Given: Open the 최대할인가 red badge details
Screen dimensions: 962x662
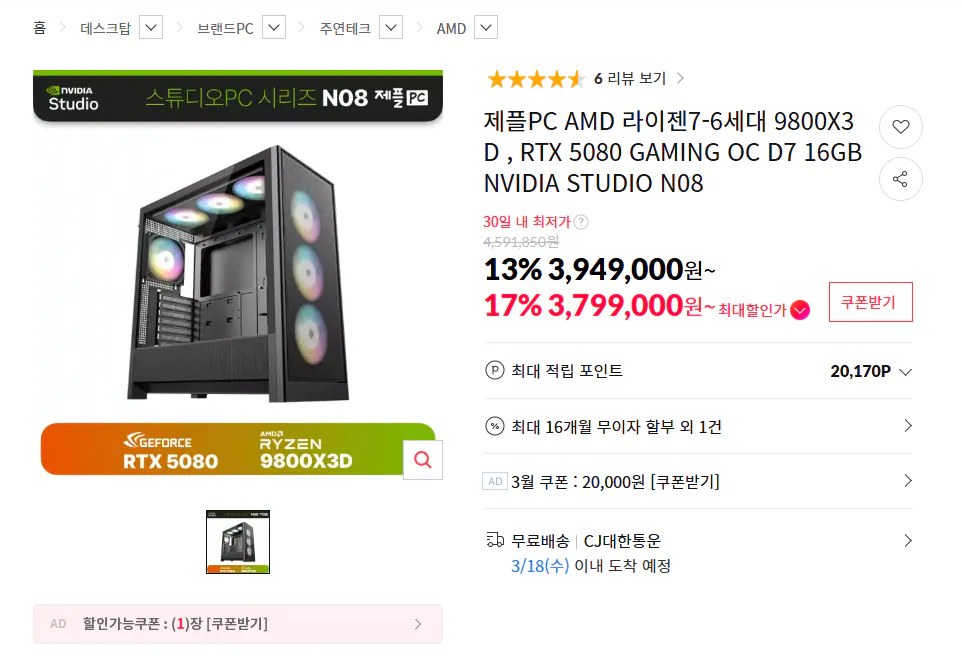Looking at the screenshot, I should 798,310.
